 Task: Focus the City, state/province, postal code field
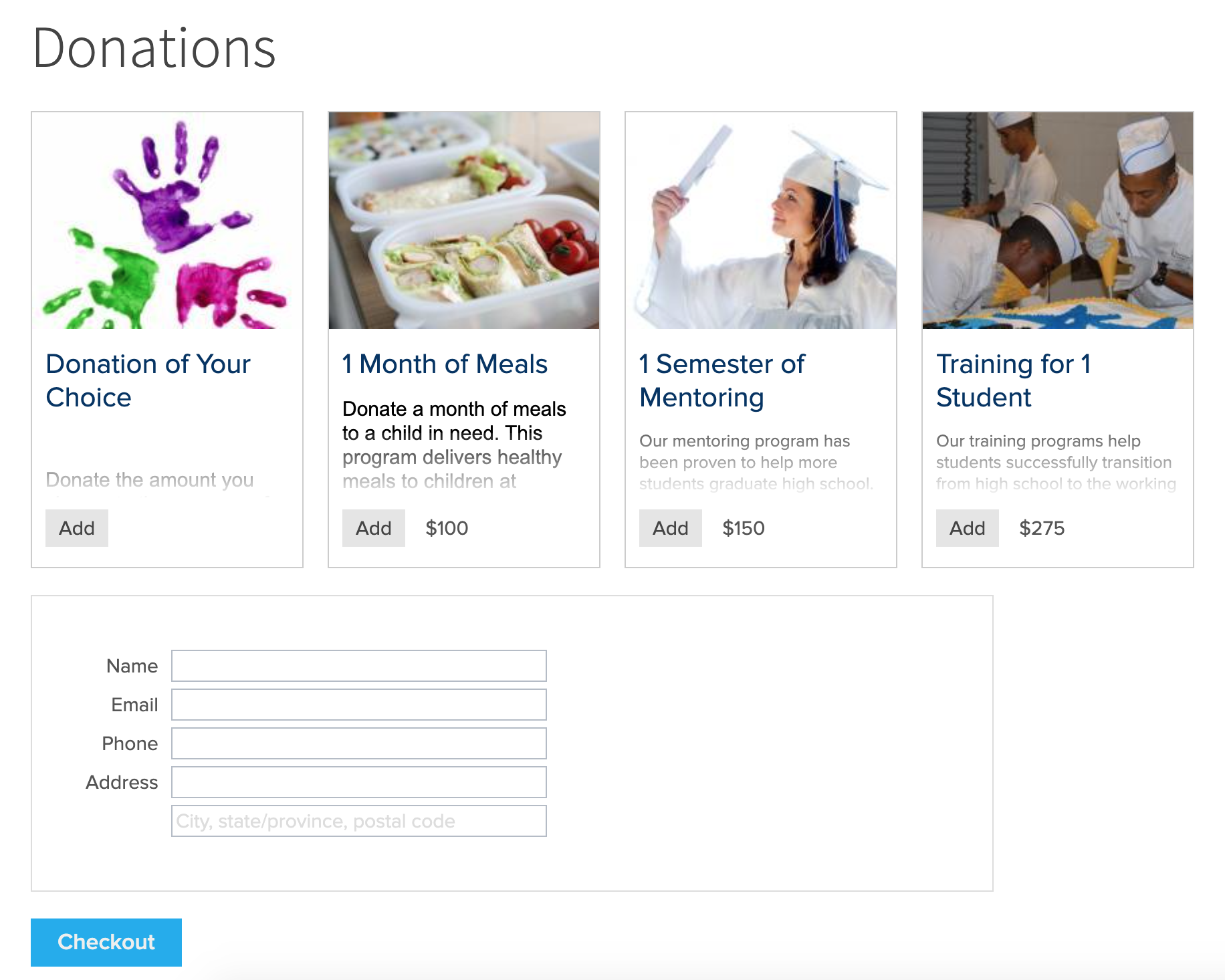(x=359, y=821)
